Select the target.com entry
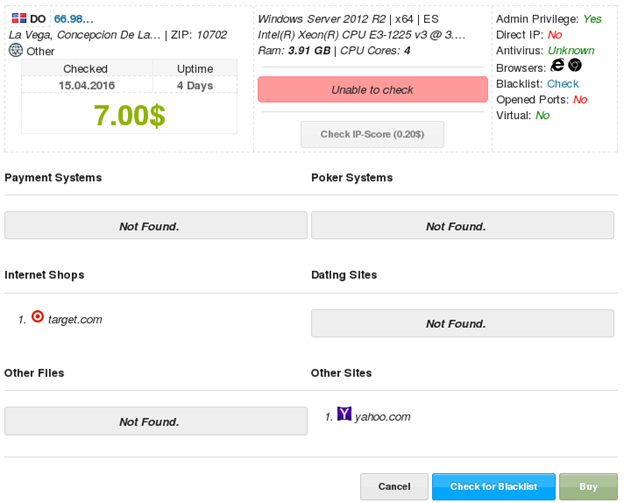This screenshot has width=624, height=503. pos(76,320)
